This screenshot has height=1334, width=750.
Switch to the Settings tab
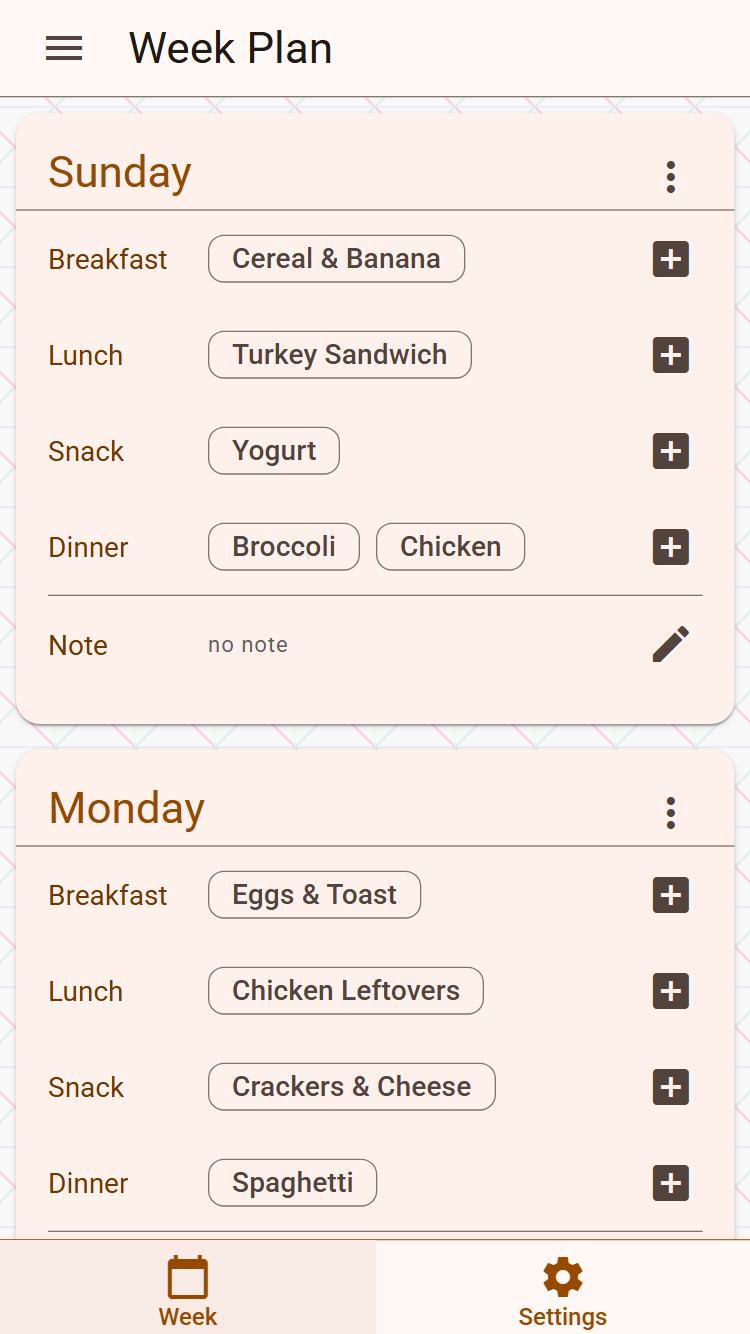pyautogui.click(x=562, y=1290)
